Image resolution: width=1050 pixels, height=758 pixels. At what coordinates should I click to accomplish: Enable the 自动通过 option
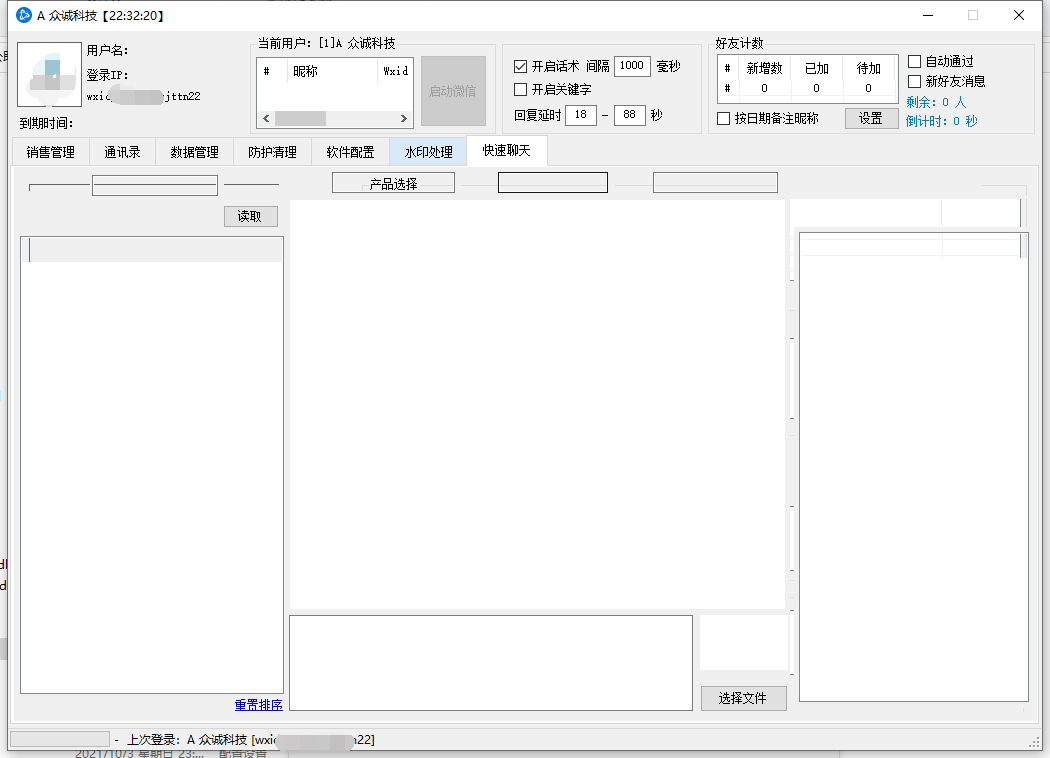tap(914, 62)
